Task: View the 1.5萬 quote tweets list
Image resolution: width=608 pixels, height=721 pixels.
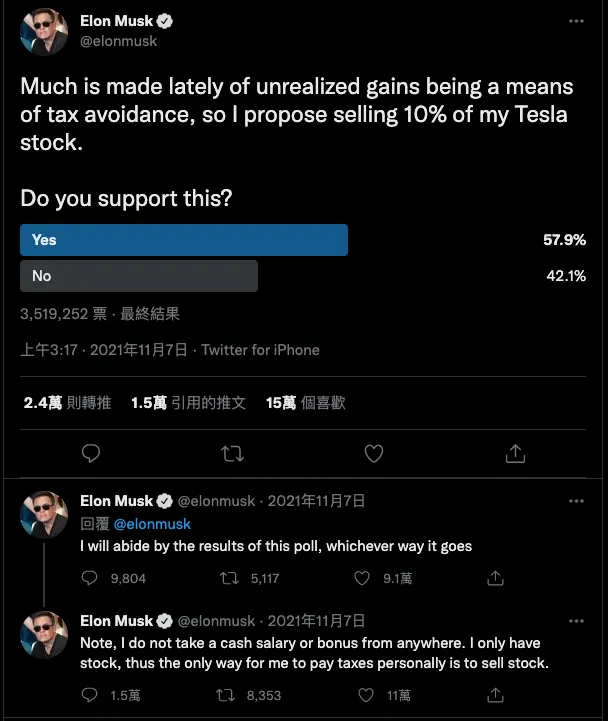Action: pos(188,403)
